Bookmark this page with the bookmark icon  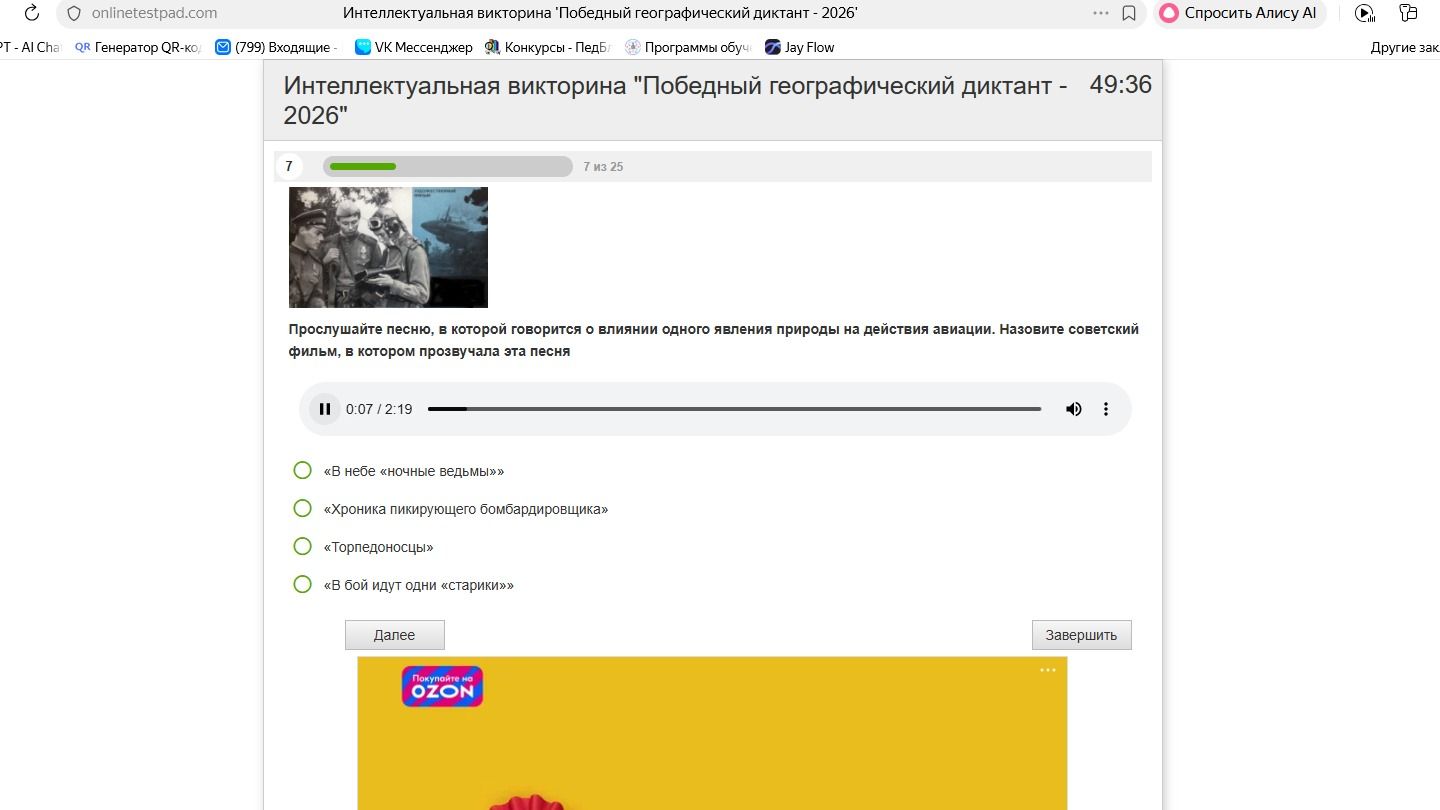[x=1129, y=13]
